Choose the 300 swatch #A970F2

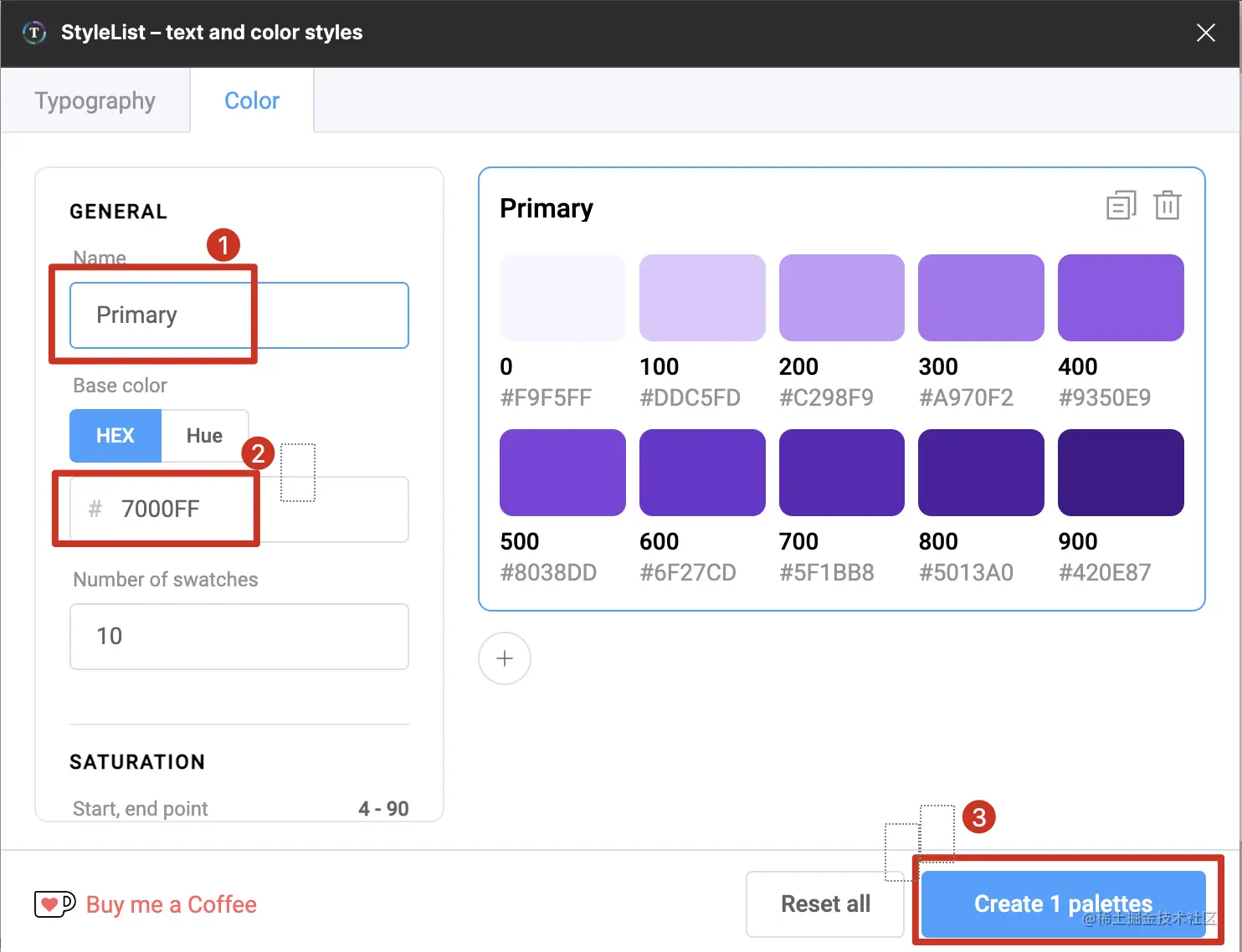point(981,298)
